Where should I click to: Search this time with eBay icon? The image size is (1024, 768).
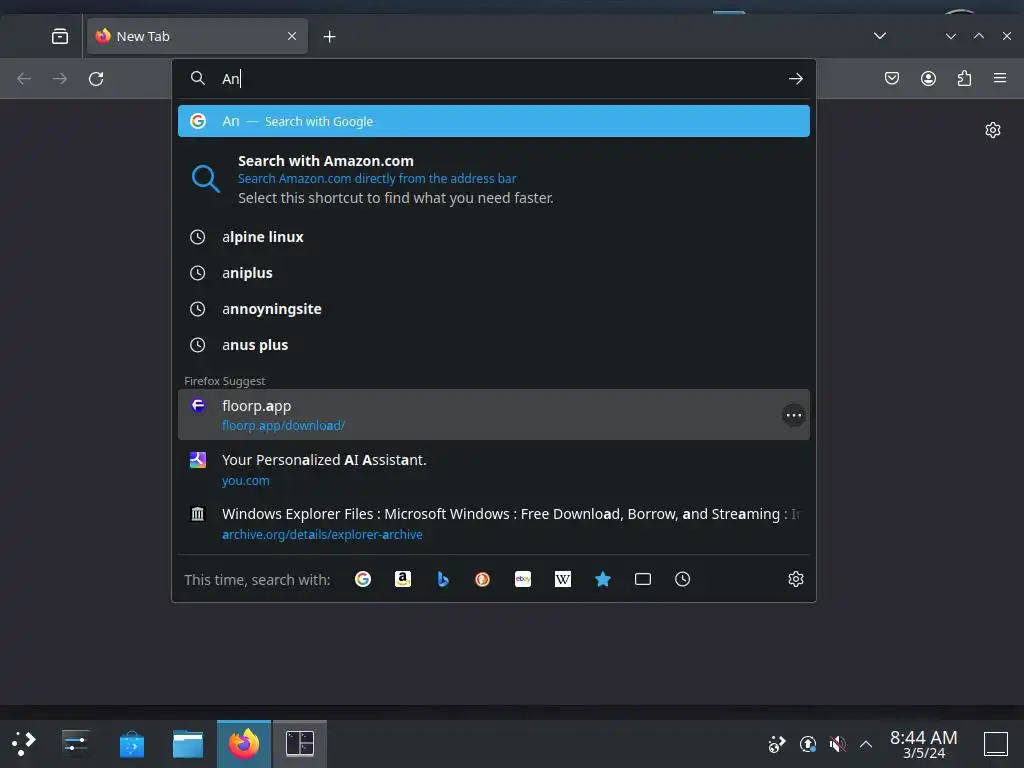click(x=522, y=579)
